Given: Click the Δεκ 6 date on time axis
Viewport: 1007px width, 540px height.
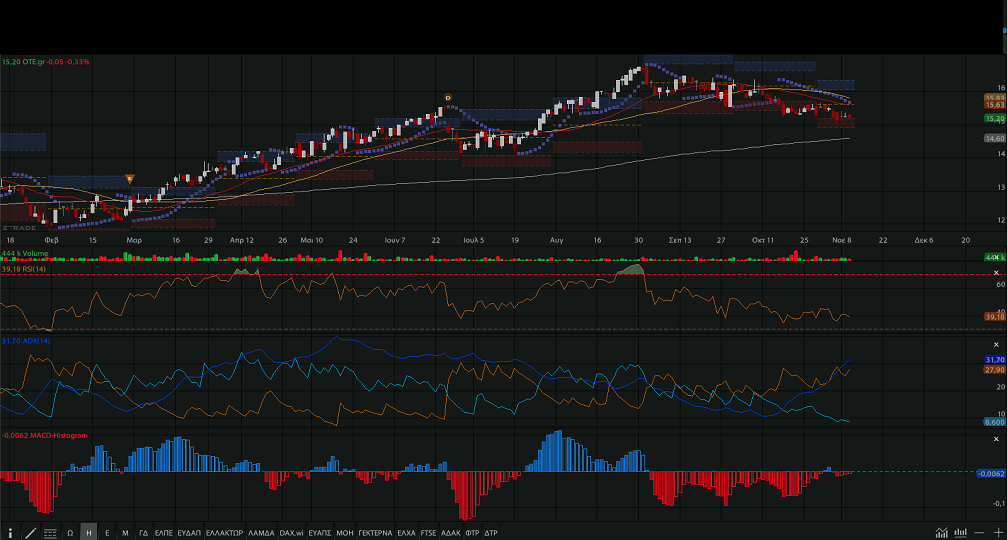Looking at the screenshot, I should pyautogui.click(x=924, y=240).
